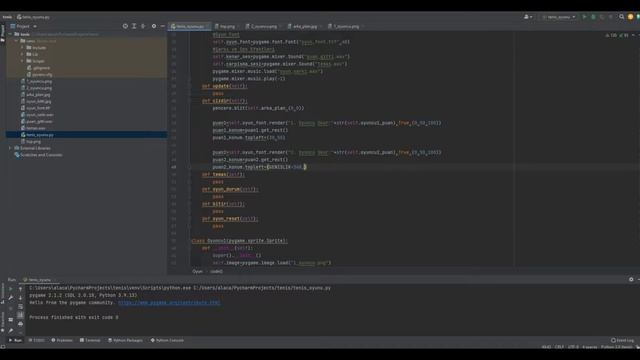Image resolution: width=640 pixels, height=360 pixels.
Task: Click Oyun breadcrumb below editor
Action: [x=197, y=271]
